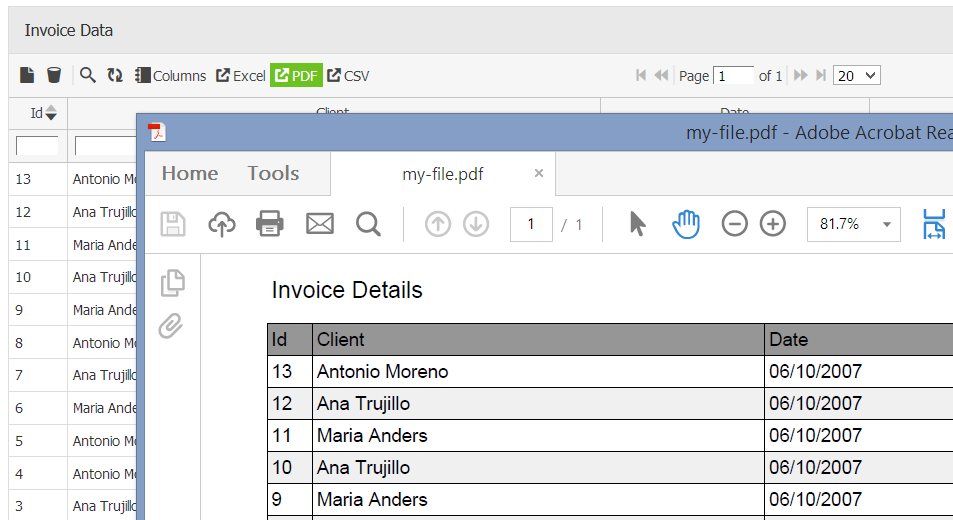The image size is (953, 520).
Task: Export the grid to Excel
Action: click(241, 75)
